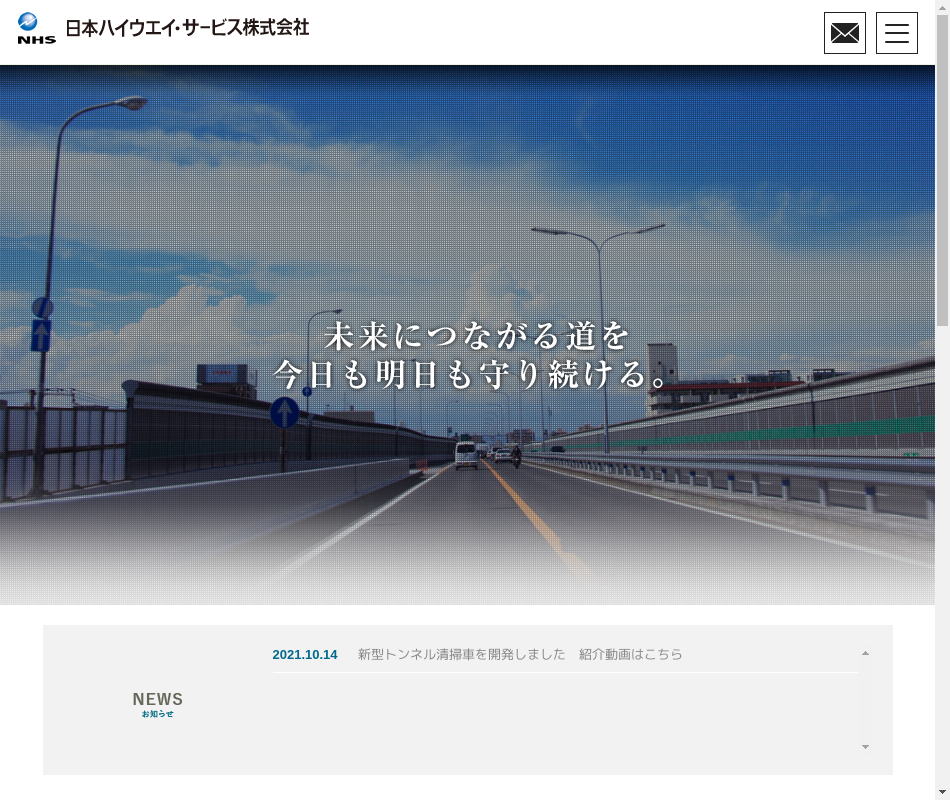Open the mail contact envelope icon

pyautogui.click(x=845, y=33)
